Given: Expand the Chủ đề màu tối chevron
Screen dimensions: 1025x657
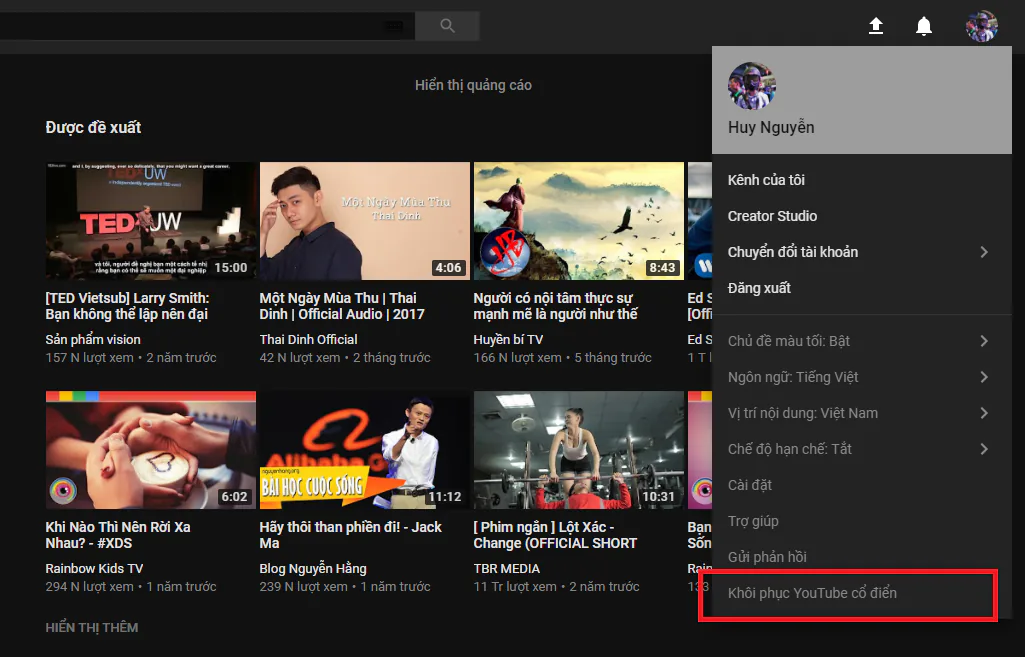Looking at the screenshot, I should coord(984,341).
